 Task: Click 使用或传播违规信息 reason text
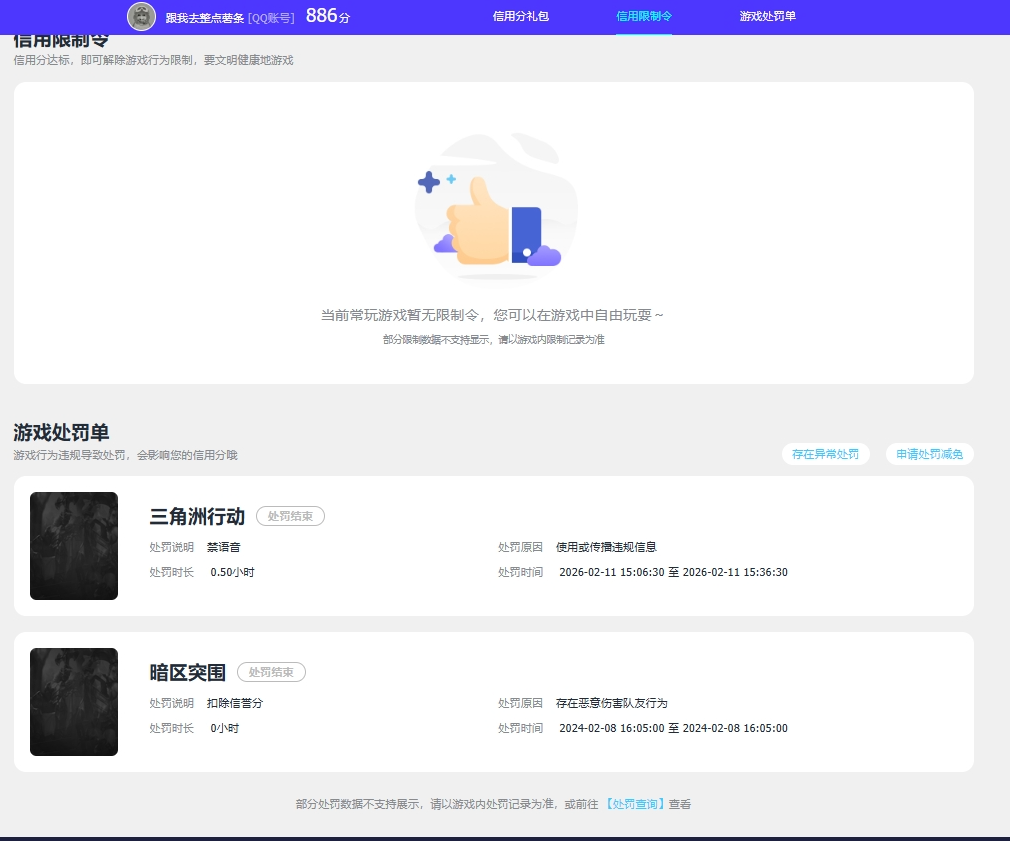[606, 547]
